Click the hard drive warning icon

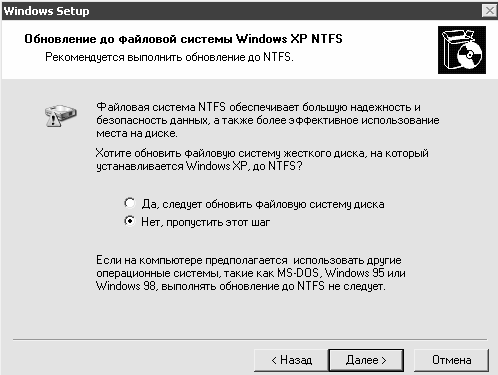click(61, 116)
